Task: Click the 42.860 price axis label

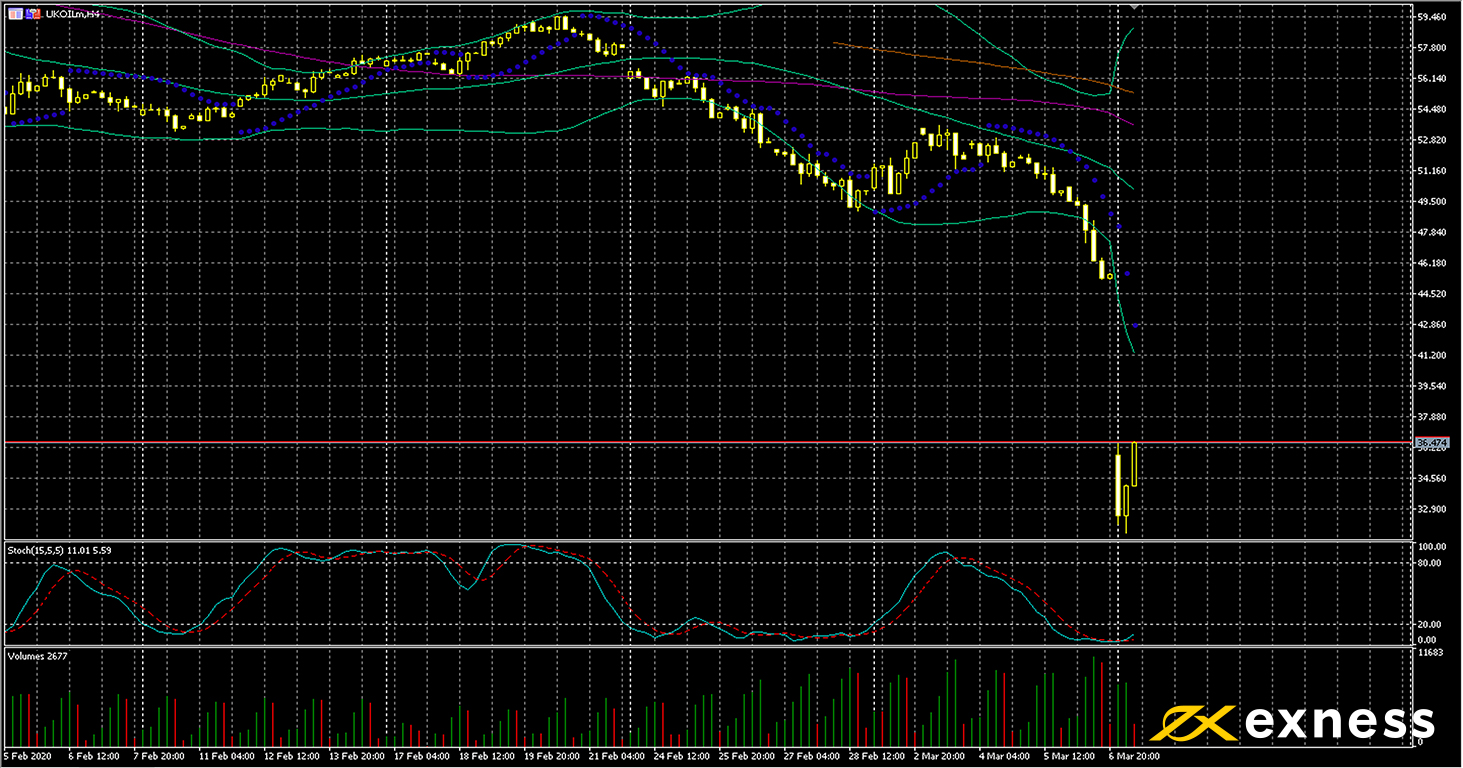Action: click(x=1432, y=325)
